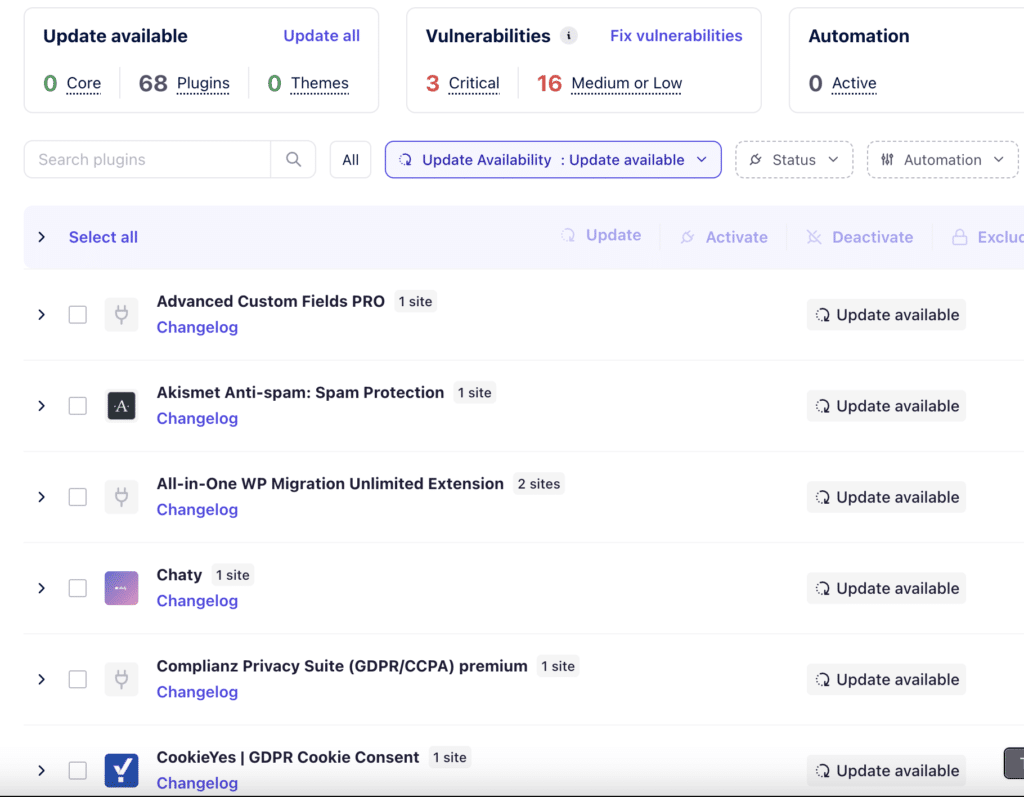The width and height of the screenshot is (1024, 797).
Task: Click Update available badge for All-in-One WP Migration
Action: click(886, 497)
